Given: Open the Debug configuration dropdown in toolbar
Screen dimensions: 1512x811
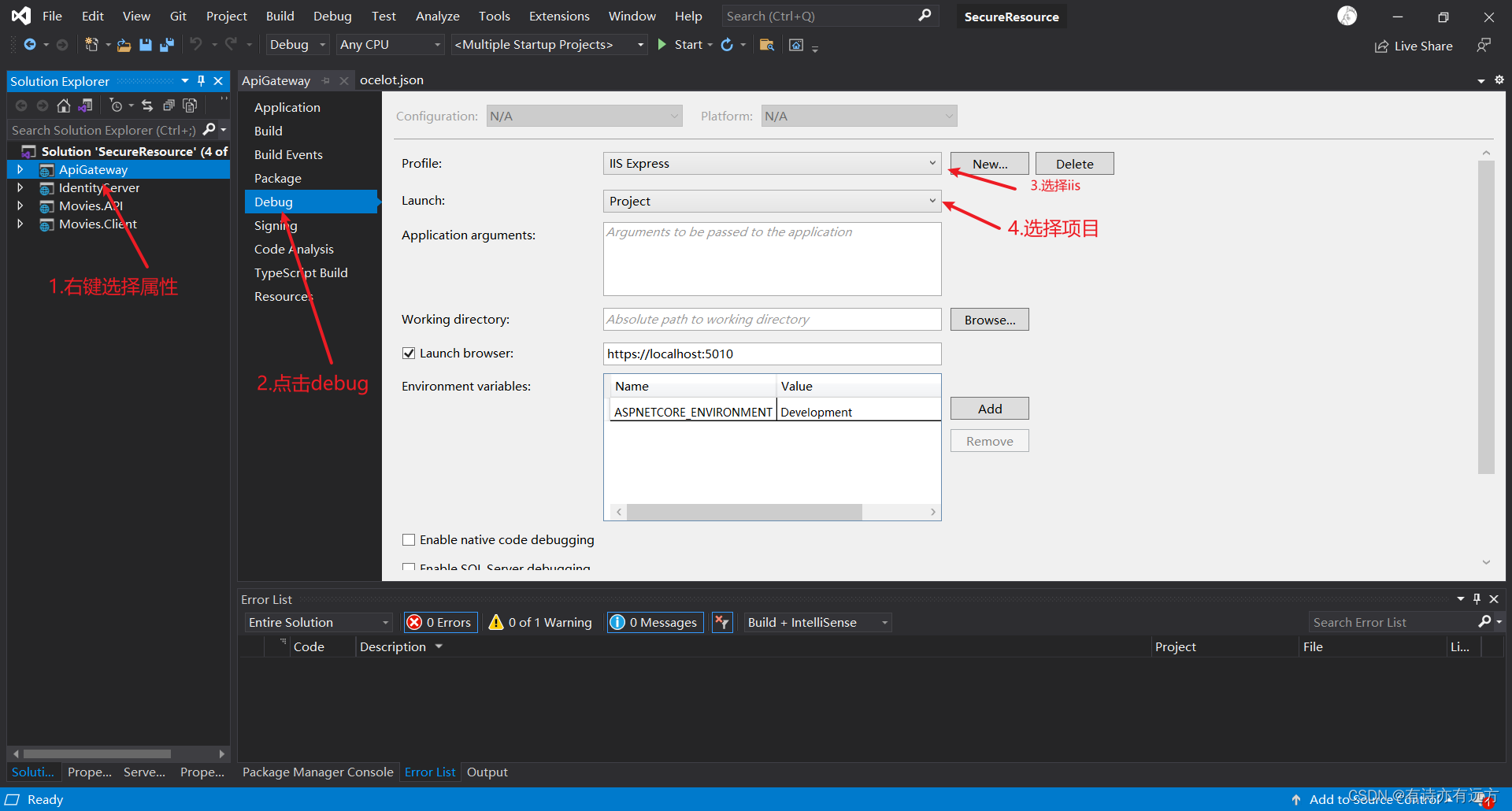Looking at the screenshot, I should click(x=297, y=45).
